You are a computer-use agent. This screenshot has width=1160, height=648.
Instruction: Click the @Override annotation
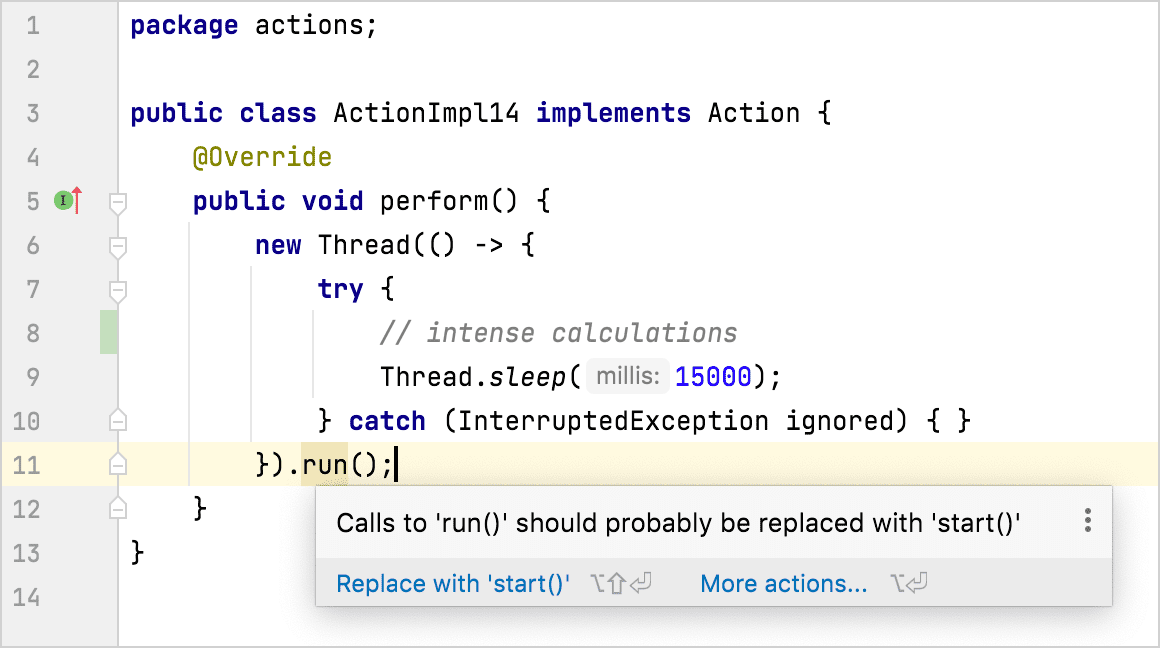262,157
